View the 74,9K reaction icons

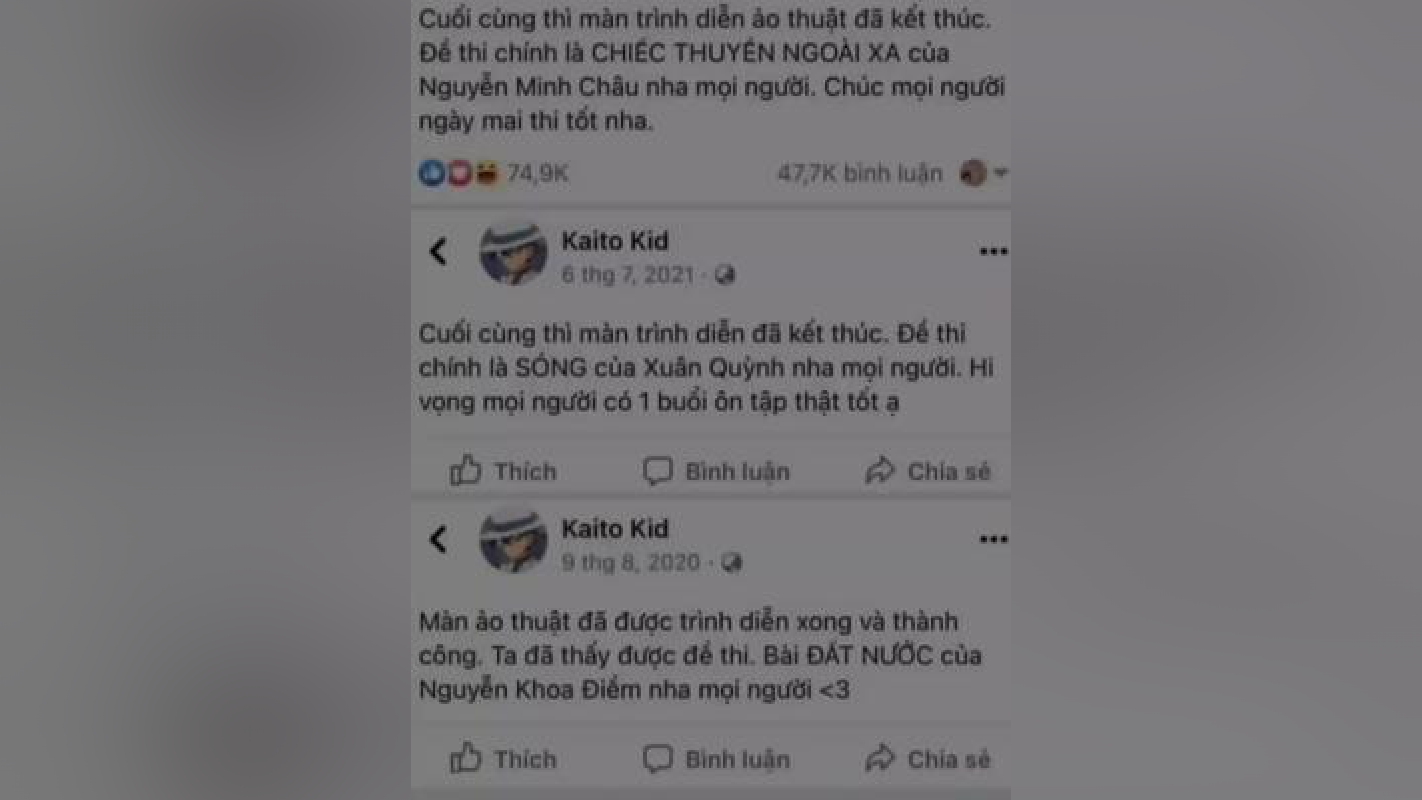(x=459, y=174)
